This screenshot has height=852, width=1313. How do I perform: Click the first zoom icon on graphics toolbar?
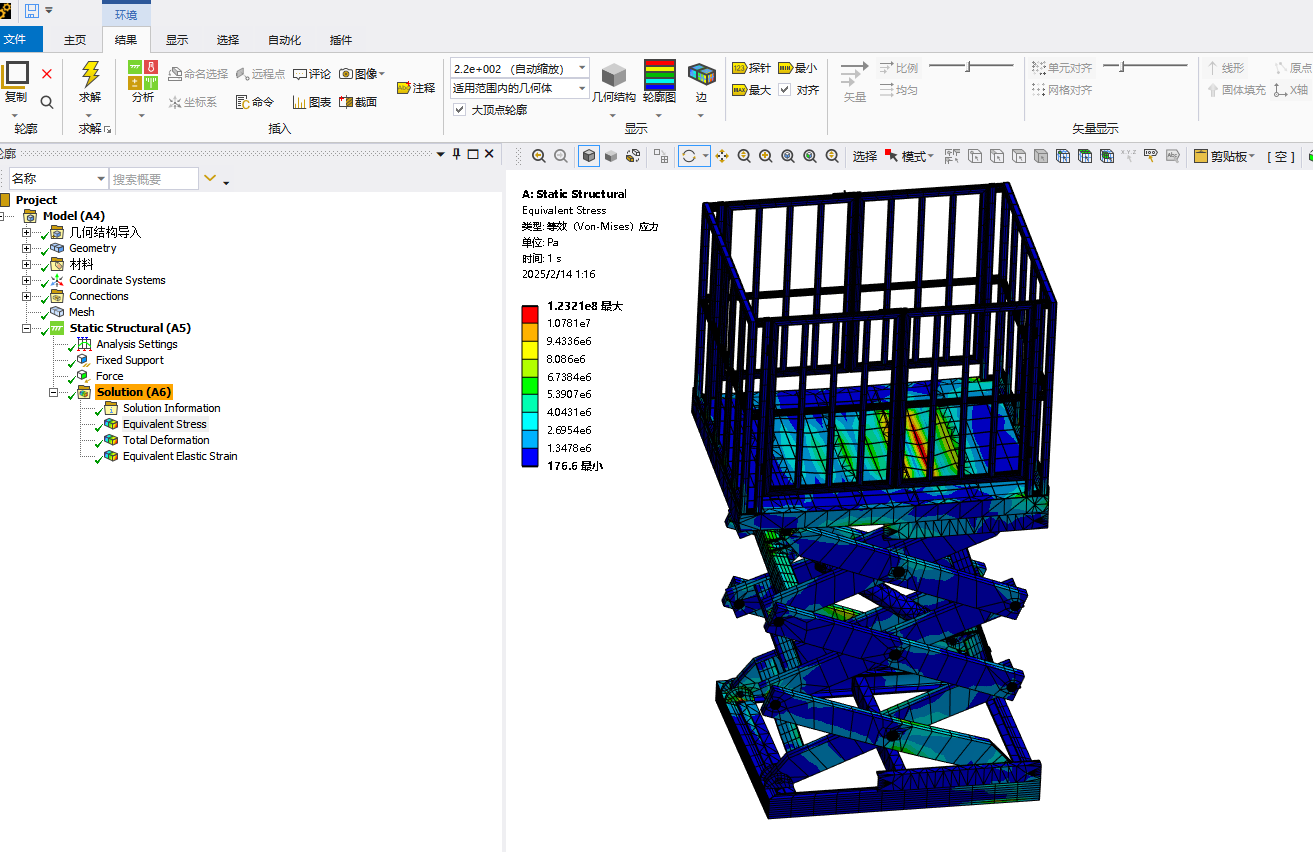[539, 156]
